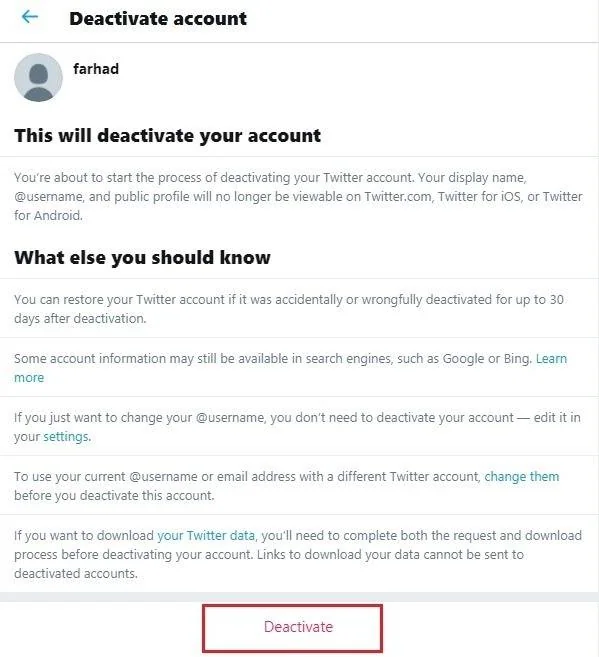Go back using the arrow icon
Image resolution: width=599 pixels, height=657 pixels.
30,17
